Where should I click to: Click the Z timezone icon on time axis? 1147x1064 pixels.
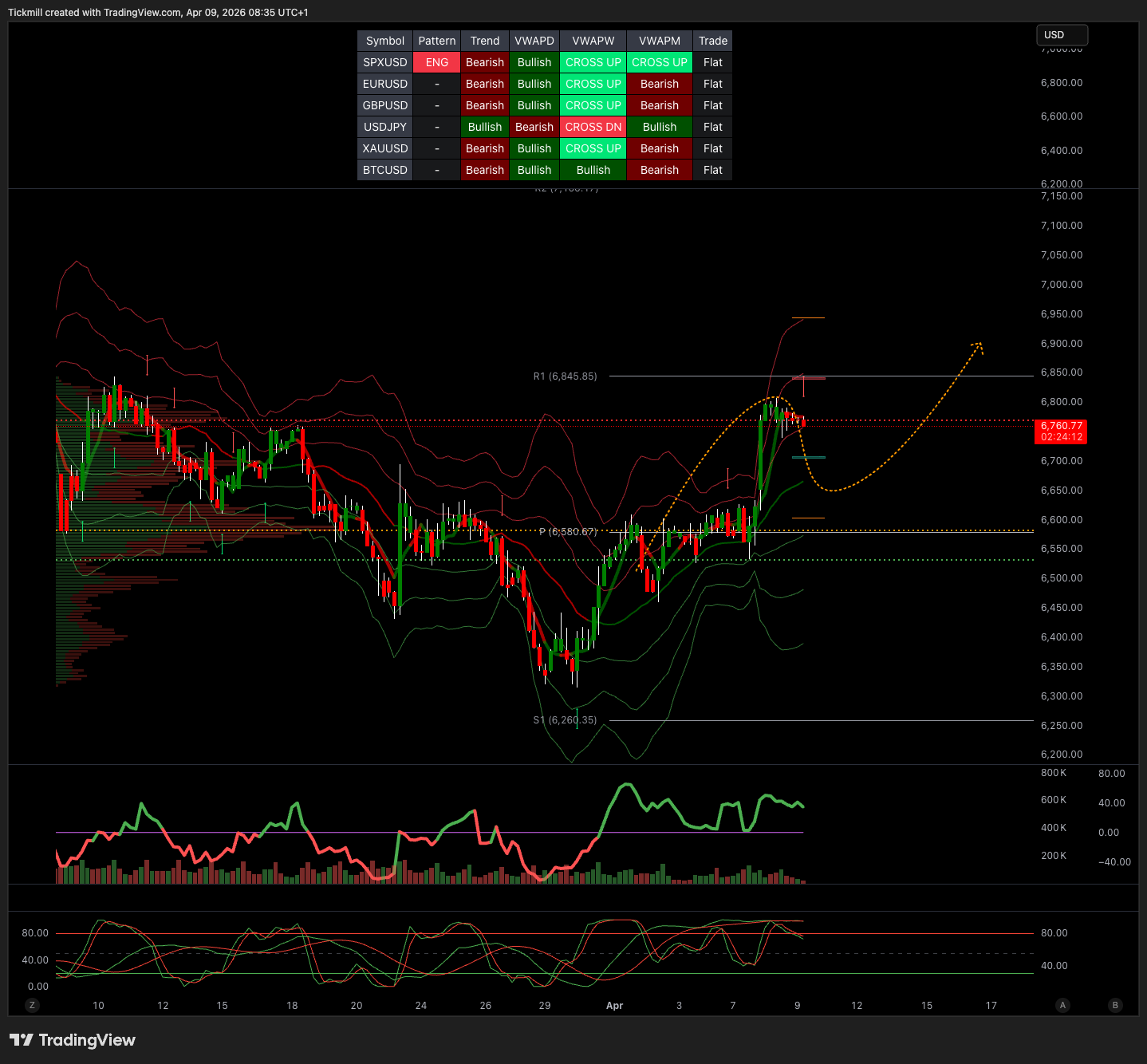[32, 1005]
